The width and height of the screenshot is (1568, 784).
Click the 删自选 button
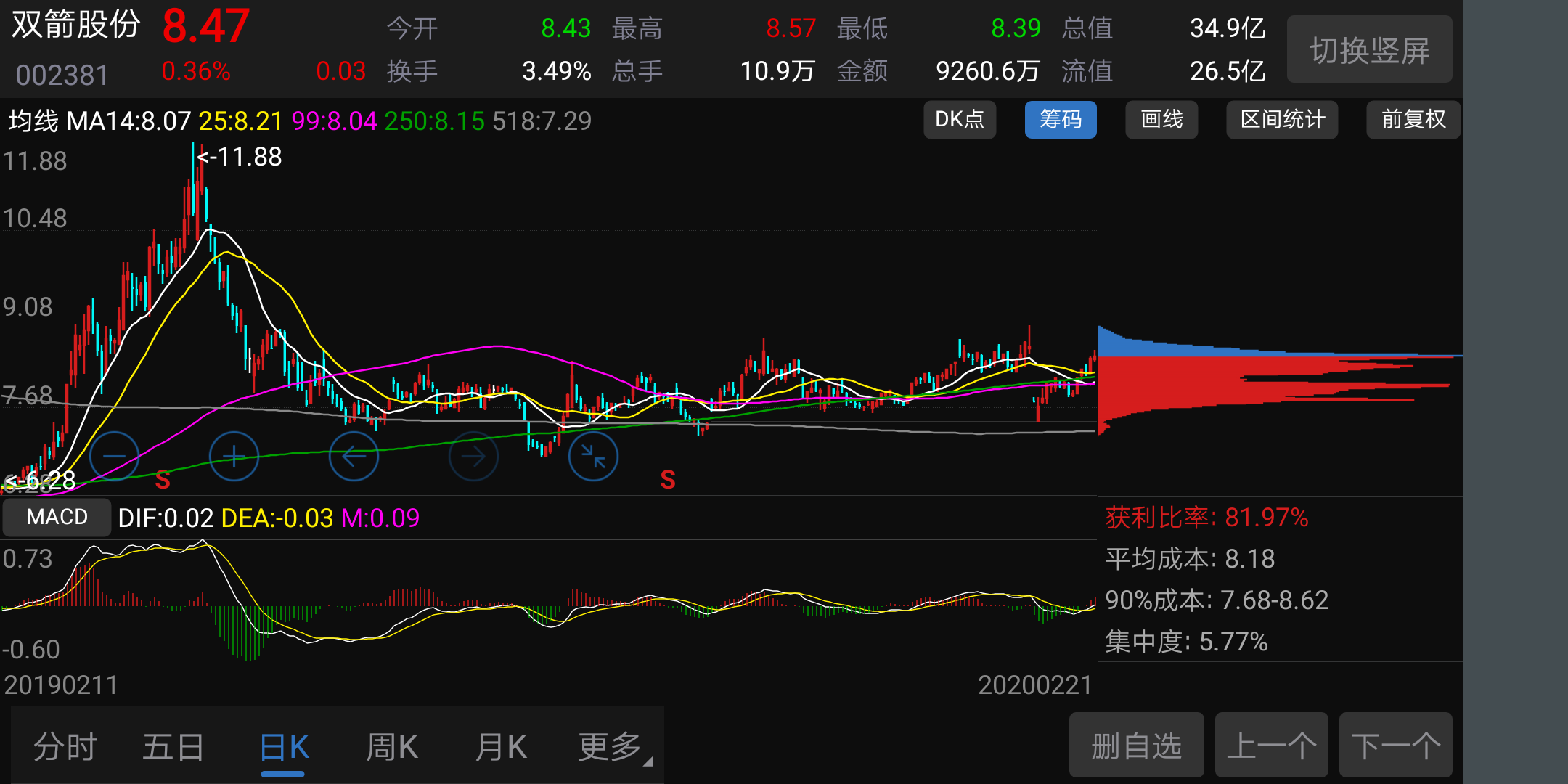(1136, 745)
